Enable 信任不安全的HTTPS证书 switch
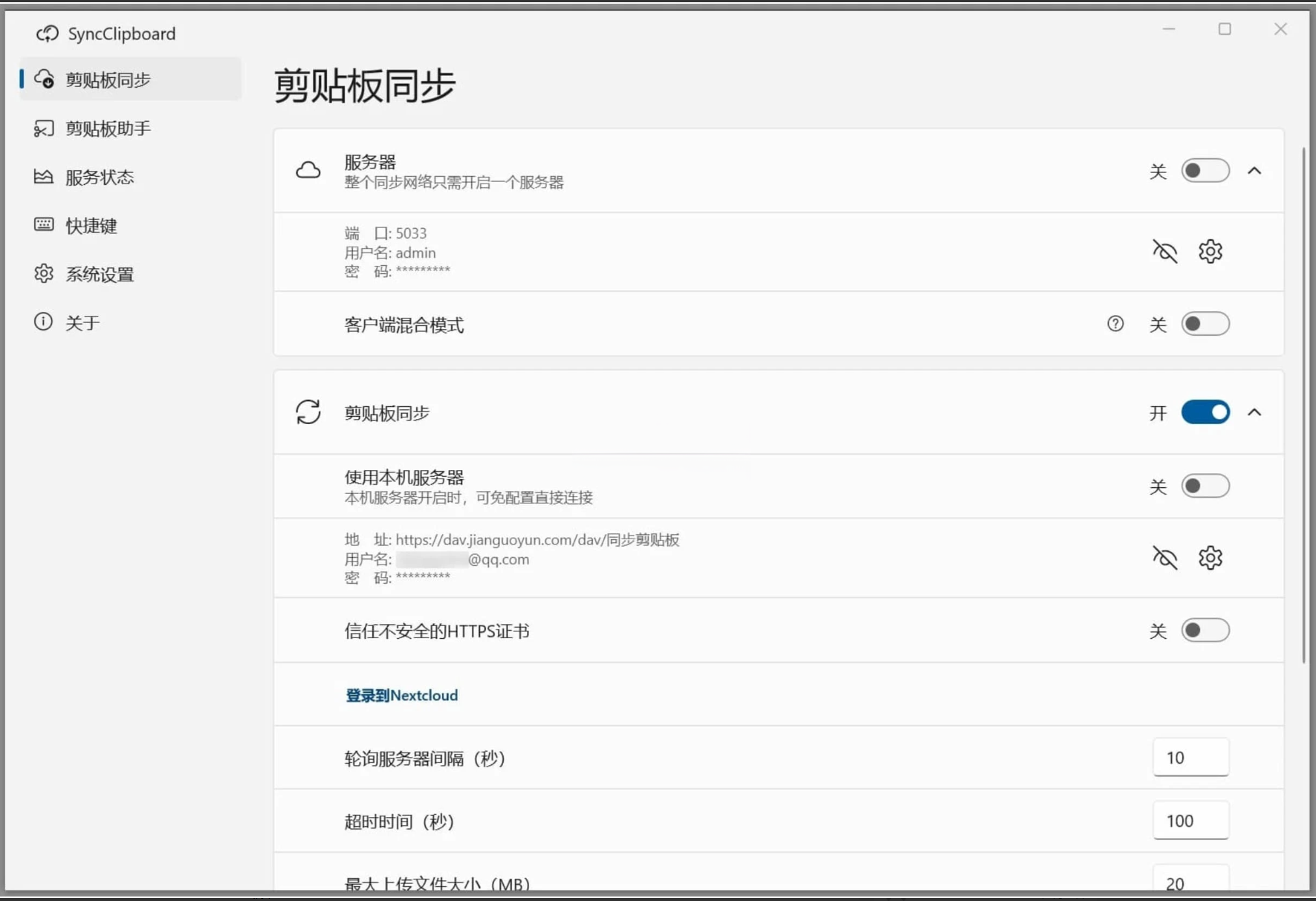Screen dimensions: 1316x901 1205,631
